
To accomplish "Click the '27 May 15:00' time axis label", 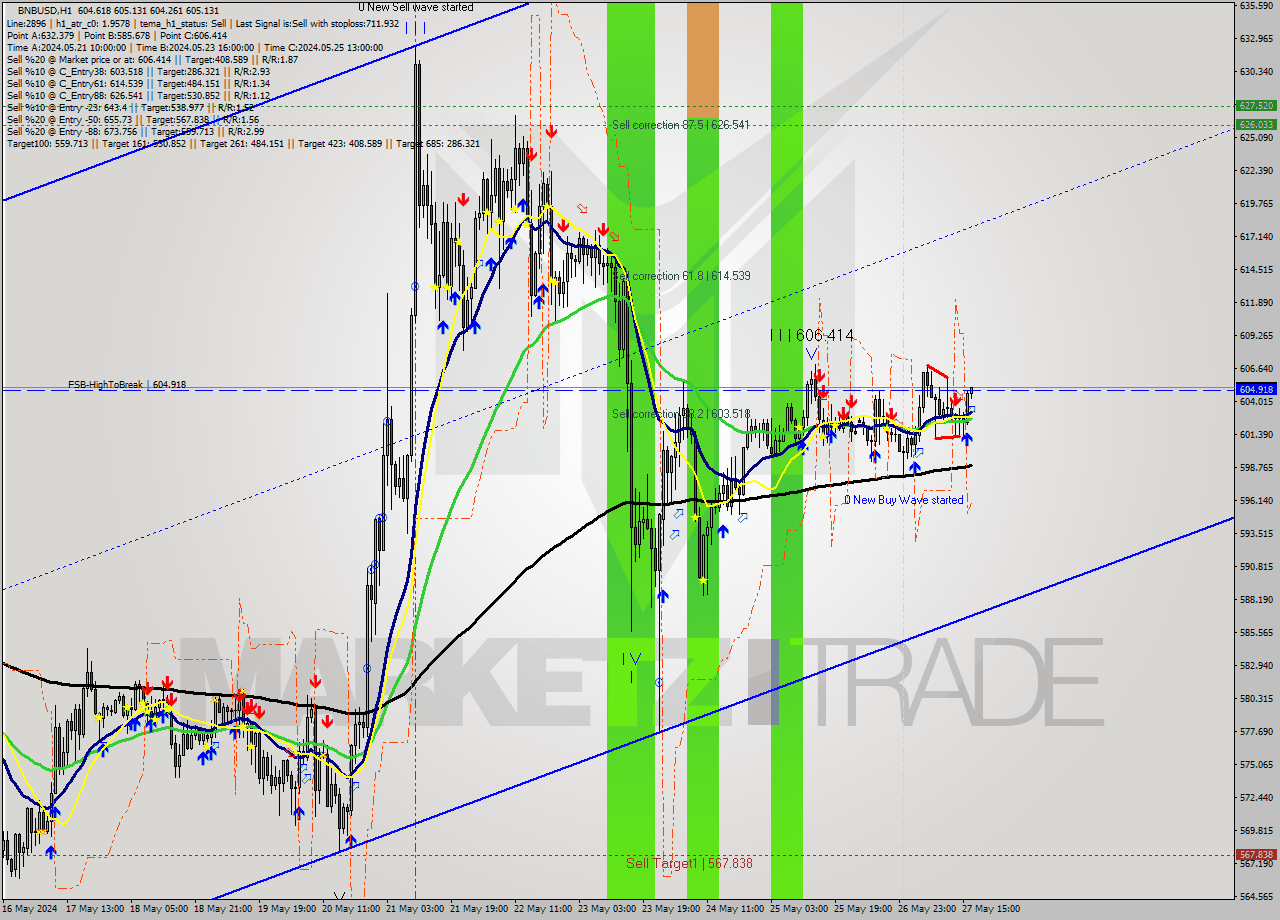I will [991, 909].
